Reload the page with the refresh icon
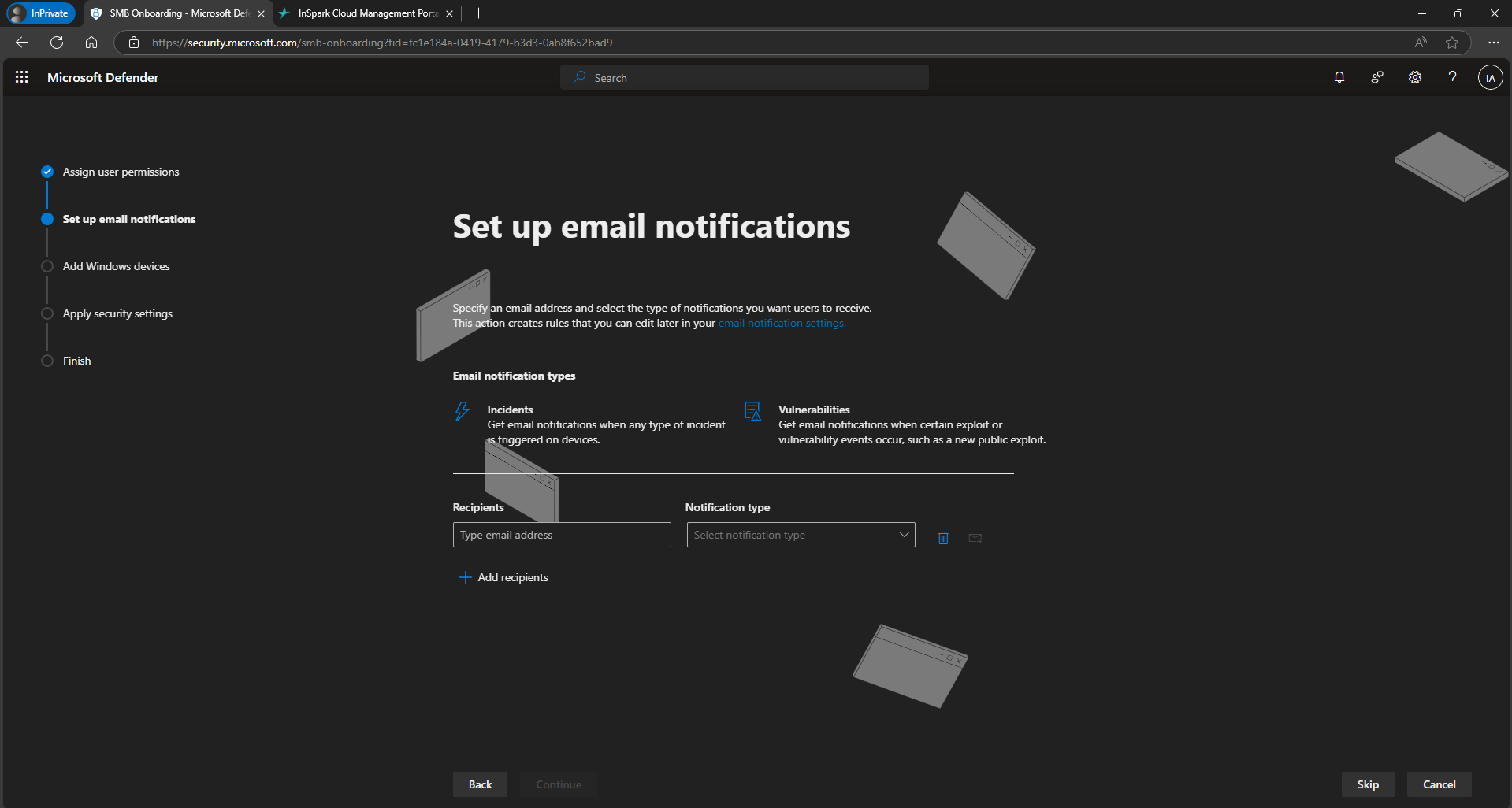The image size is (1512, 808). pos(57,43)
